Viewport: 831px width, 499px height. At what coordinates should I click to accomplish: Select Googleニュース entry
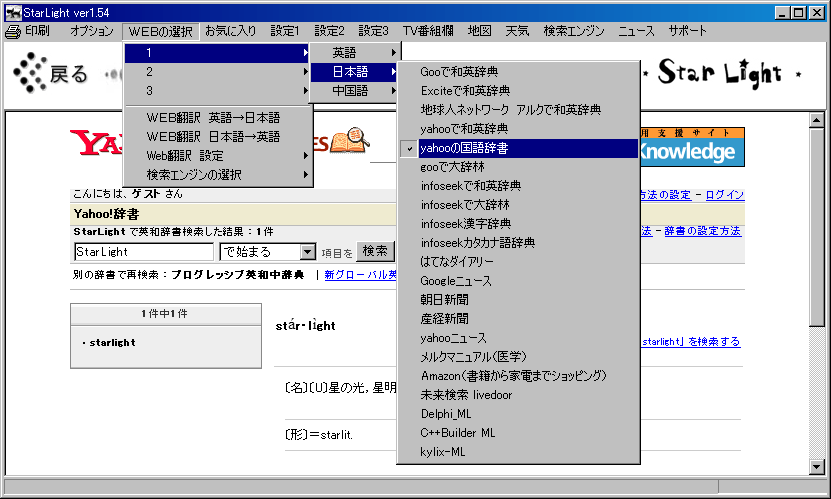(x=518, y=281)
